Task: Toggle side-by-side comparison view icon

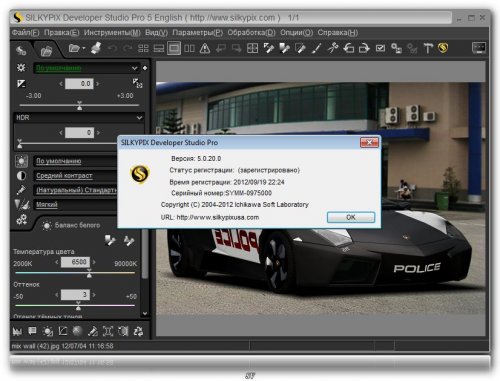Action: (x=189, y=49)
